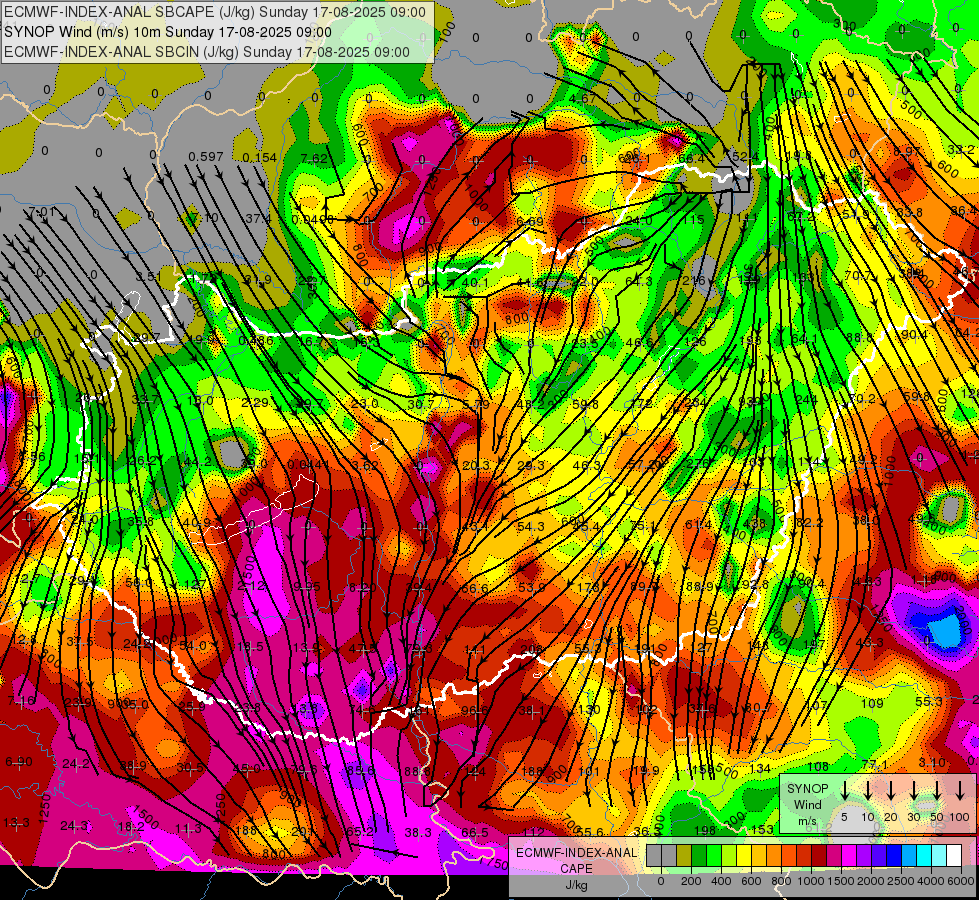Click the grid value 7.62 on map
979x900 pixels.
[313, 159]
